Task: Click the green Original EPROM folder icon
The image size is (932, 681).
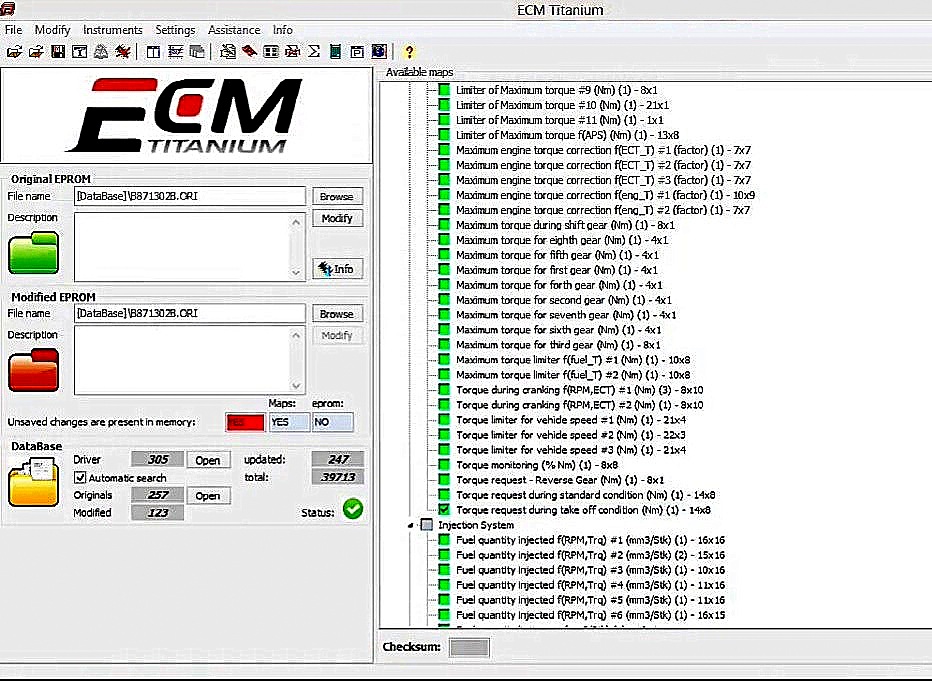Action: coord(33,253)
